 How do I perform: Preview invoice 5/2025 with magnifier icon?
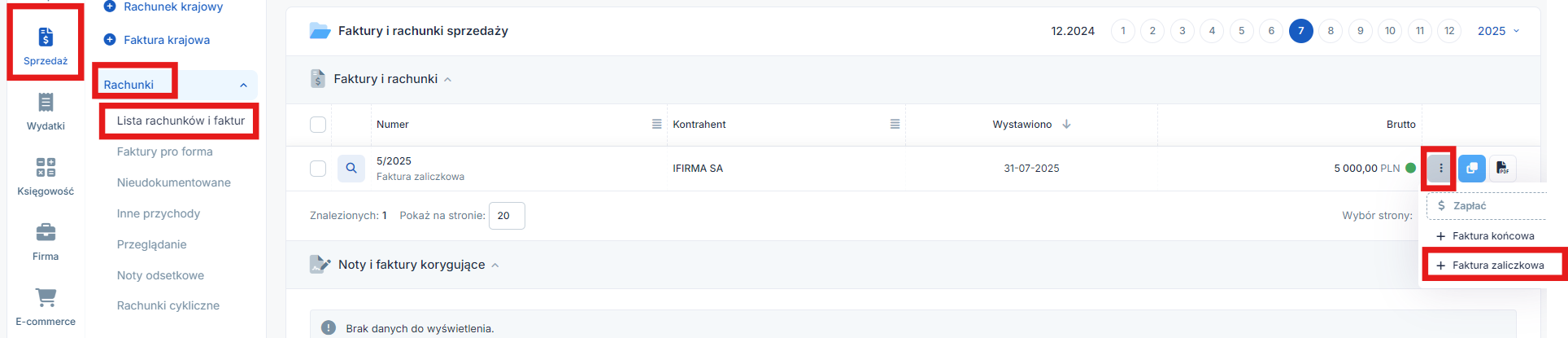tap(351, 169)
